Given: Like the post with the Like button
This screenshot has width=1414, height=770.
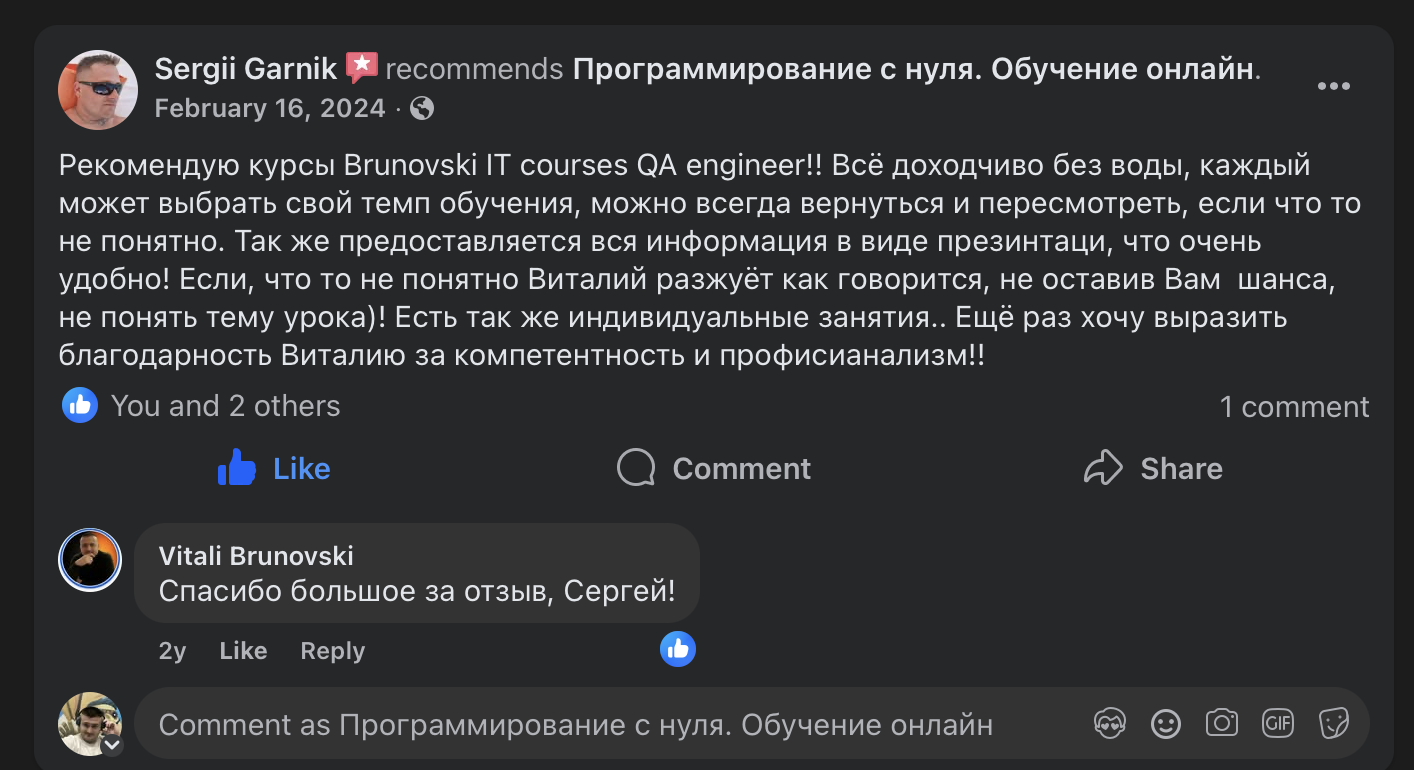Looking at the screenshot, I should click(x=273, y=468).
